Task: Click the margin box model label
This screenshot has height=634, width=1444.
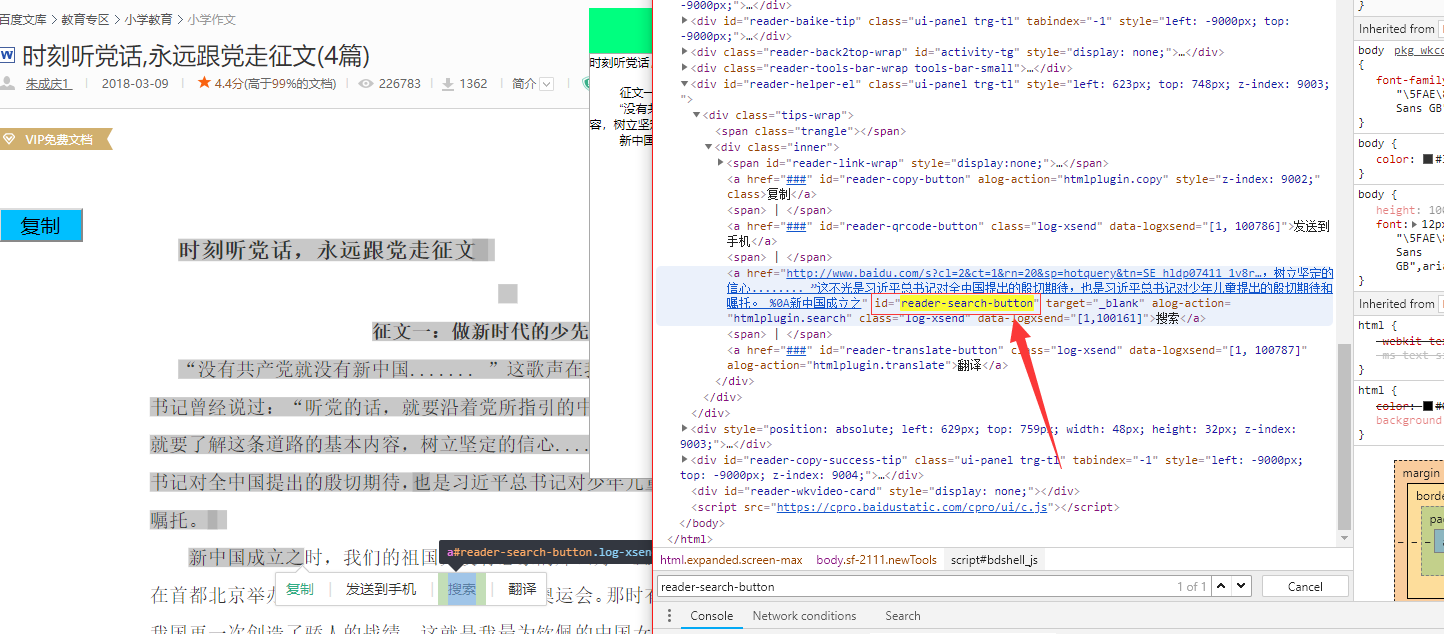Action: [1420, 473]
